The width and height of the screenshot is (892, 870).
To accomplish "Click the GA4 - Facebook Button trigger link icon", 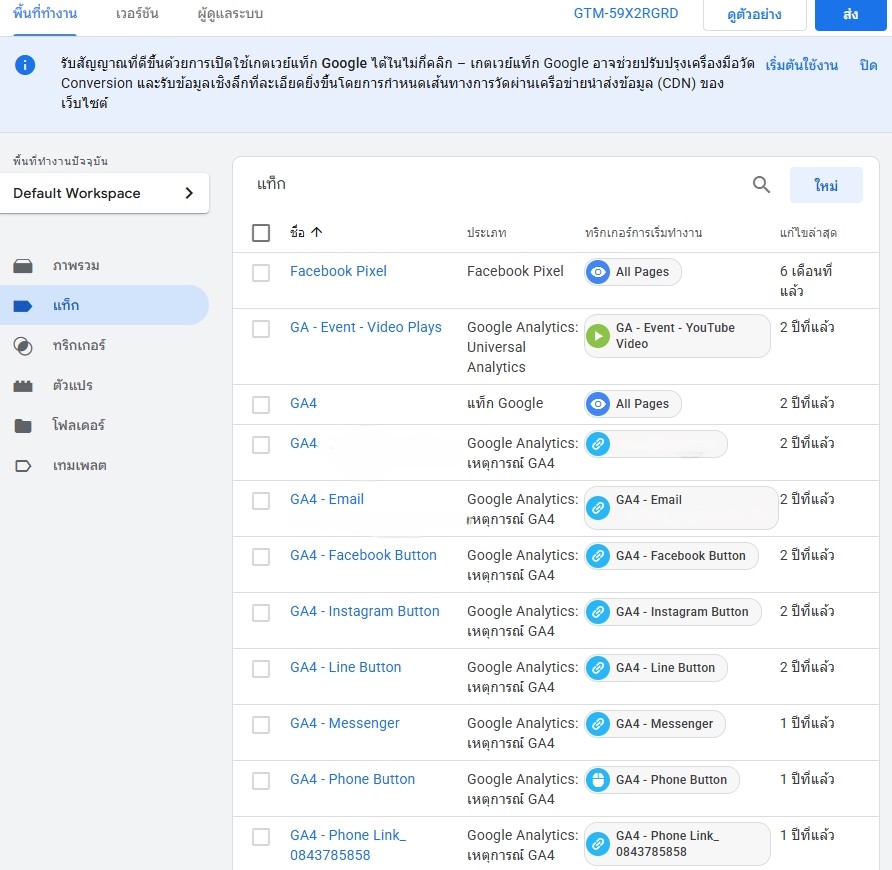I will (598, 556).
